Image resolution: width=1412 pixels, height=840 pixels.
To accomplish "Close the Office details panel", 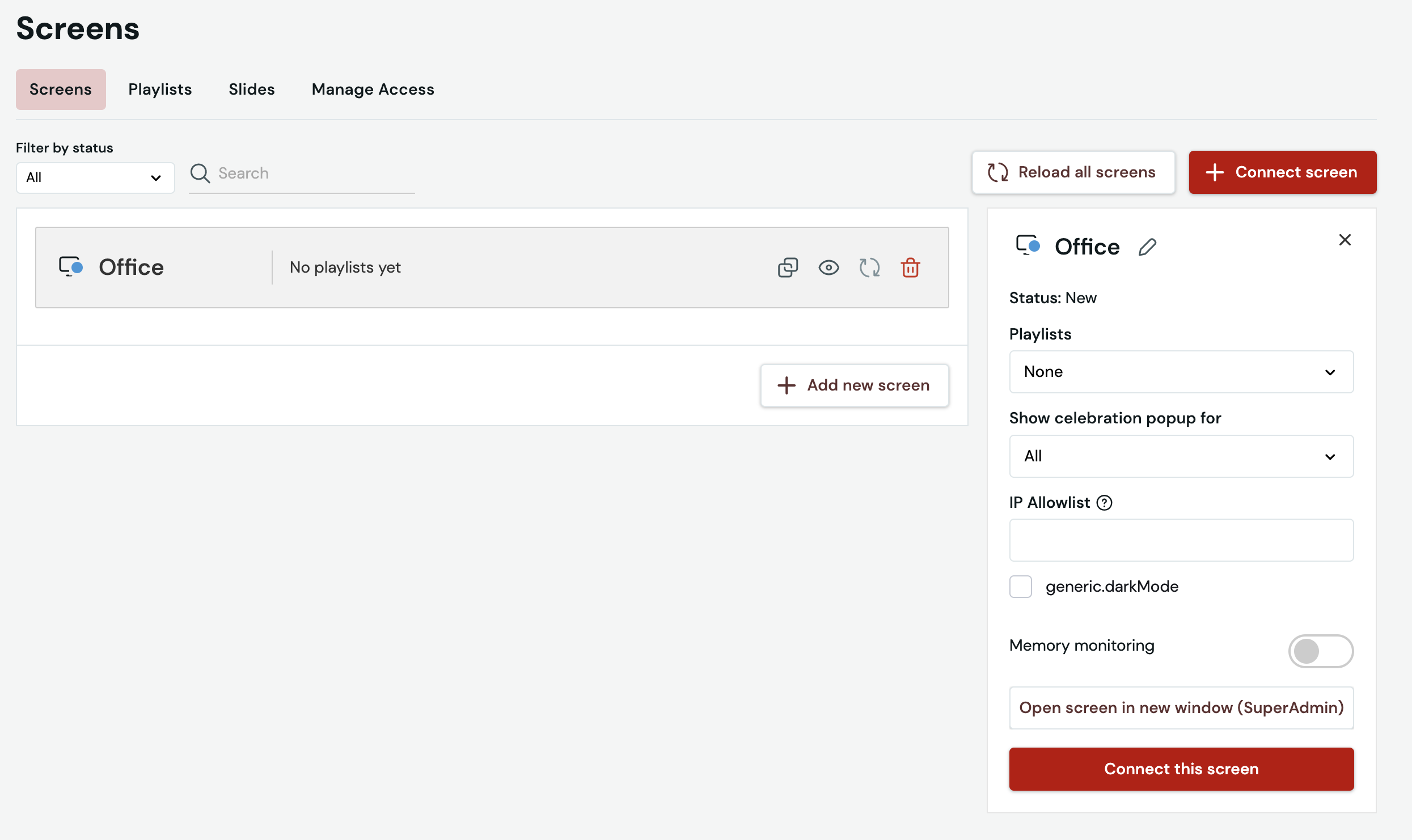I will click(x=1345, y=240).
